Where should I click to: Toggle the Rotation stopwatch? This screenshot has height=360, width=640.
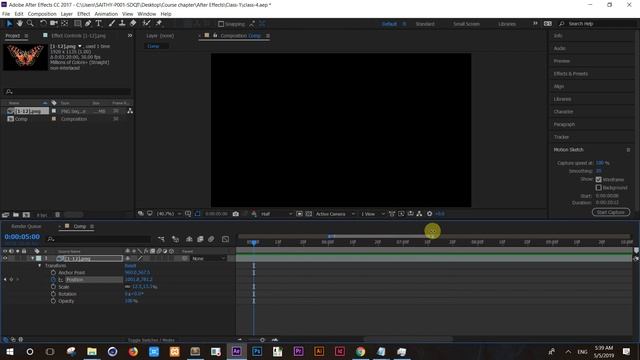[53, 294]
